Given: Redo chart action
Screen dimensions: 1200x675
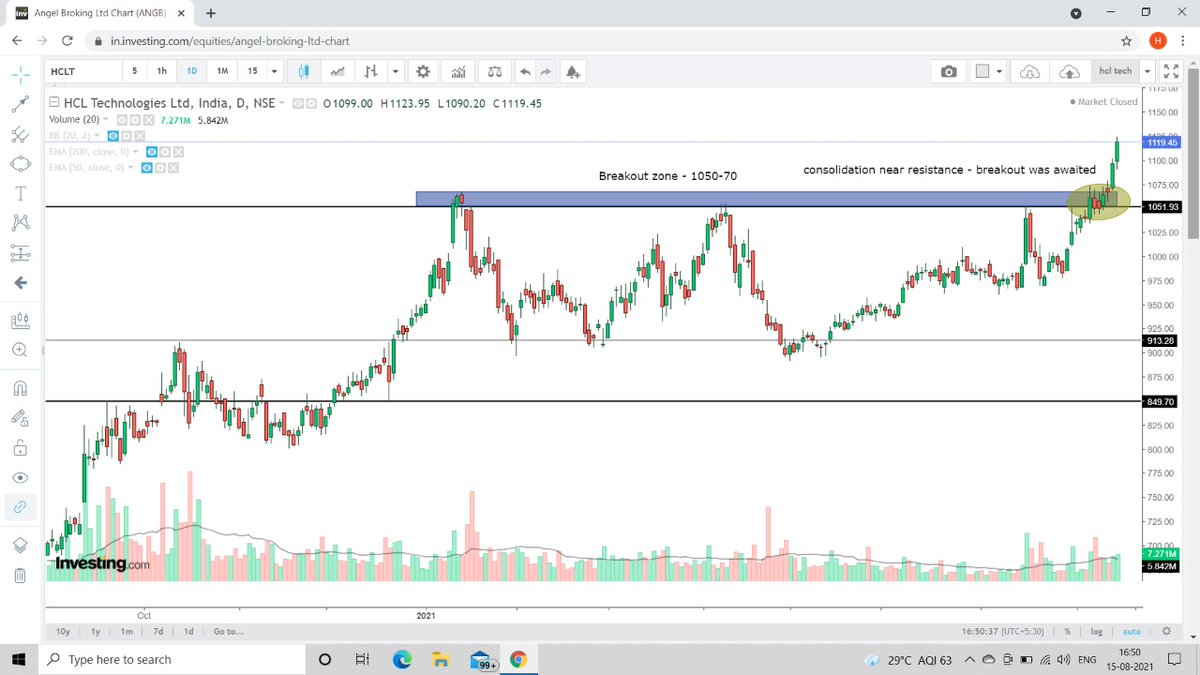Looking at the screenshot, I should point(545,72).
